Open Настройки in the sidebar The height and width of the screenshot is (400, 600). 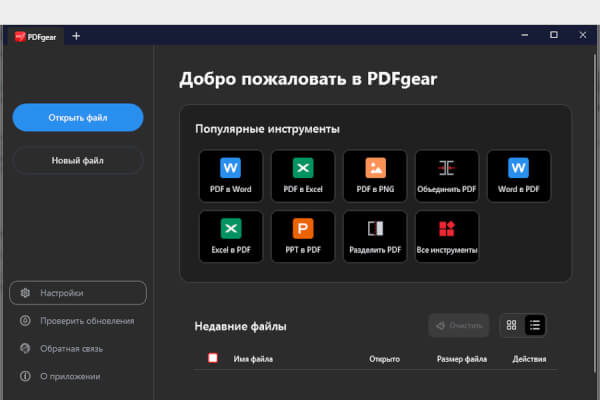tap(78, 293)
